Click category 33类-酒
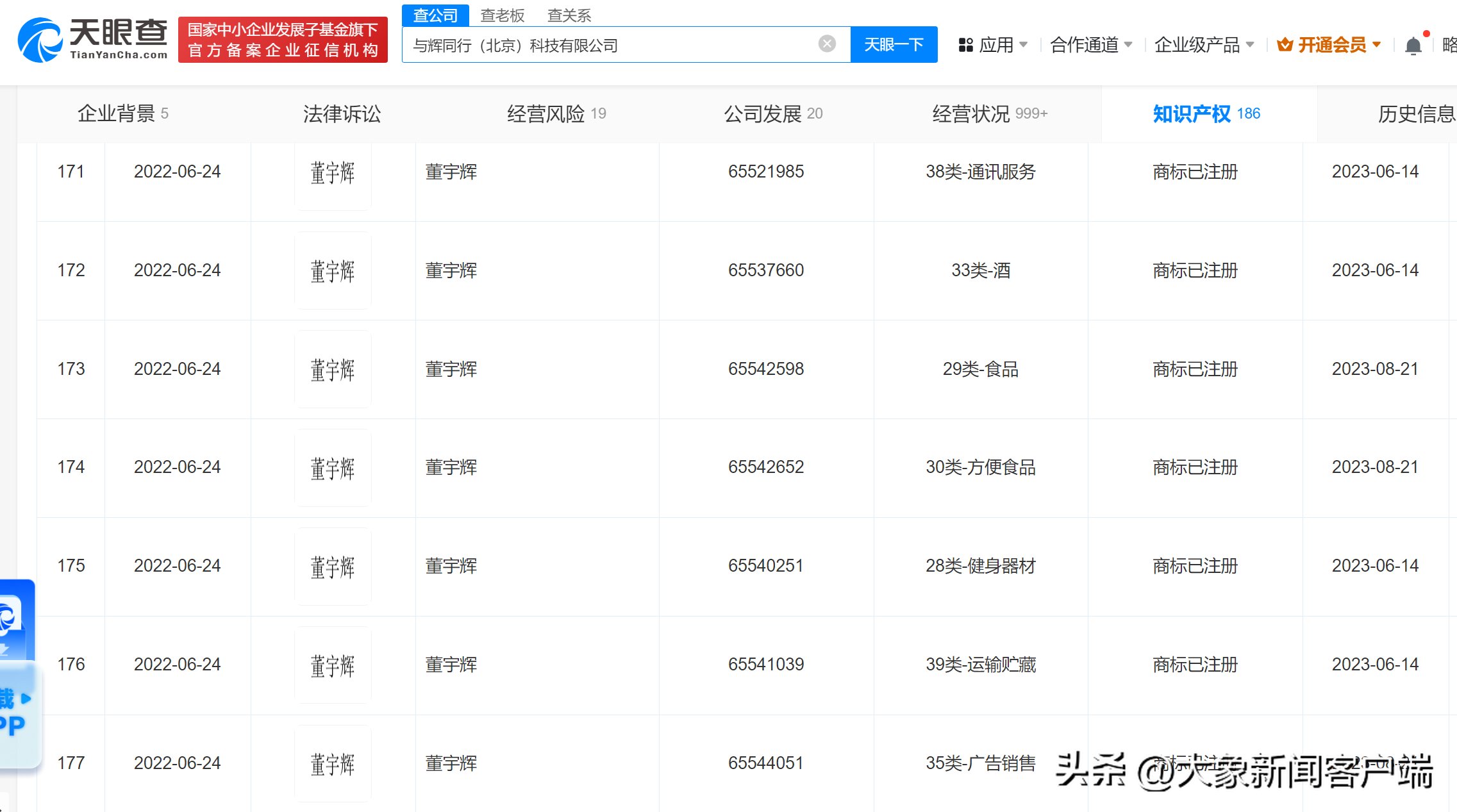This screenshot has height=812, width=1457. (981, 270)
